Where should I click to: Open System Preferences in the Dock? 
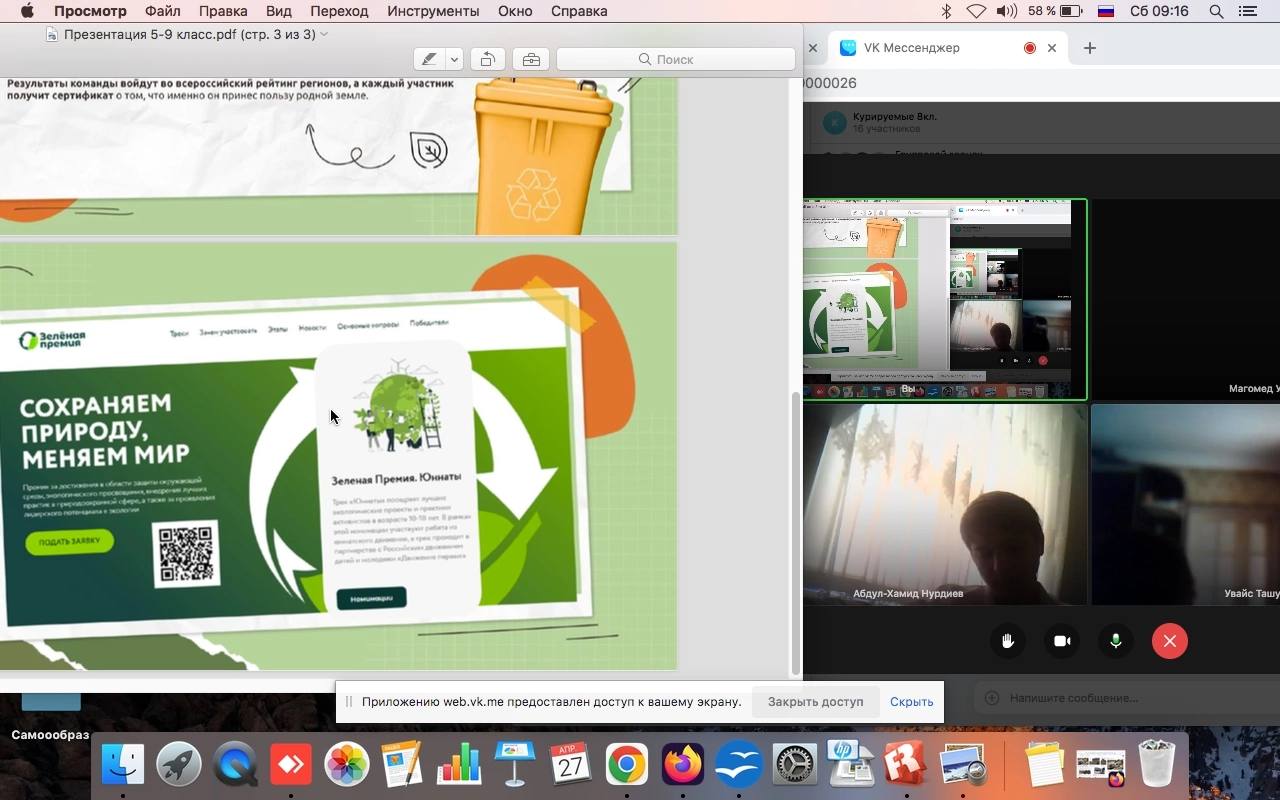795,766
